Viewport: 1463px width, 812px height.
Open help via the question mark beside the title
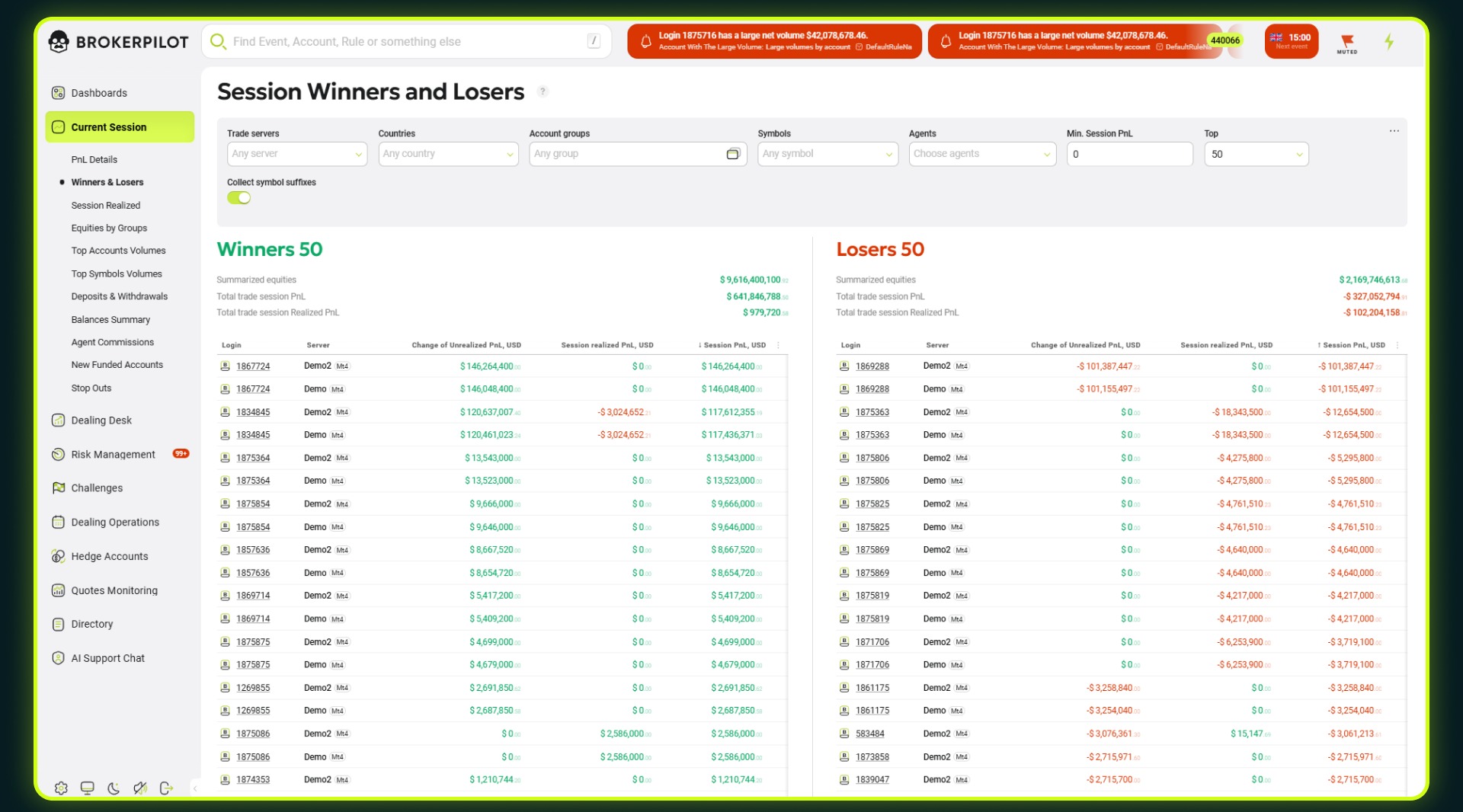coord(543,91)
